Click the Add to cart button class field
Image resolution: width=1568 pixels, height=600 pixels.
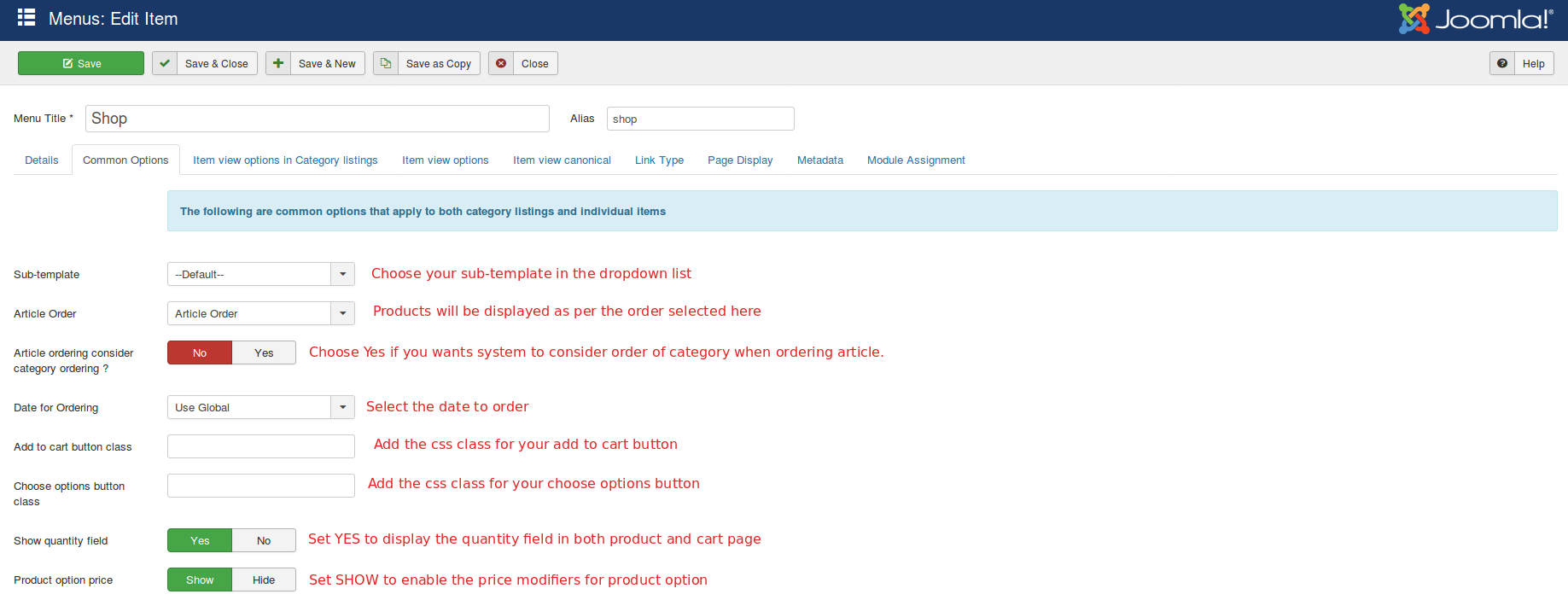(261, 446)
